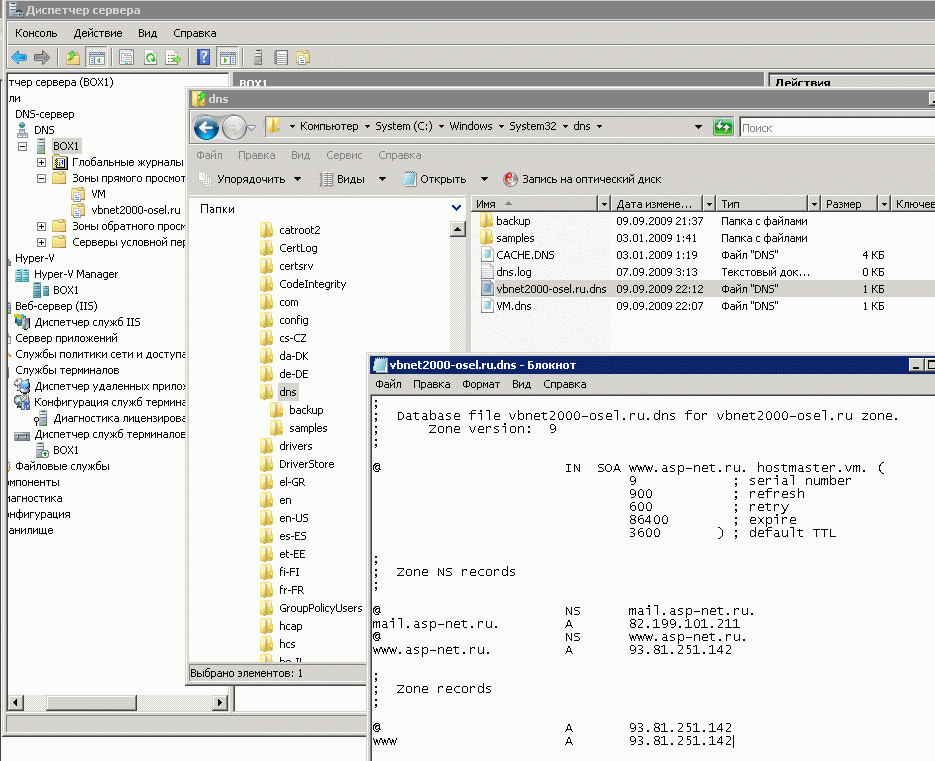Click the notebook record list toolbar icon
This screenshot has width=935, height=761.
[x=281, y=58]
